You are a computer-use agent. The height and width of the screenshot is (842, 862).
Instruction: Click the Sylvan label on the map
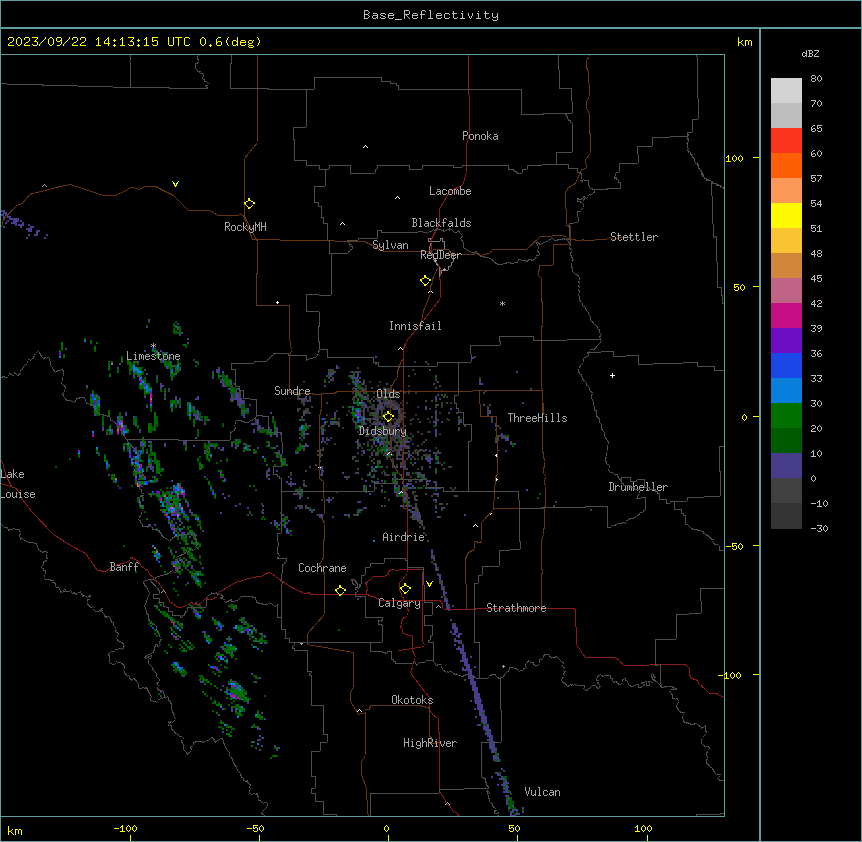click(390, 245)
